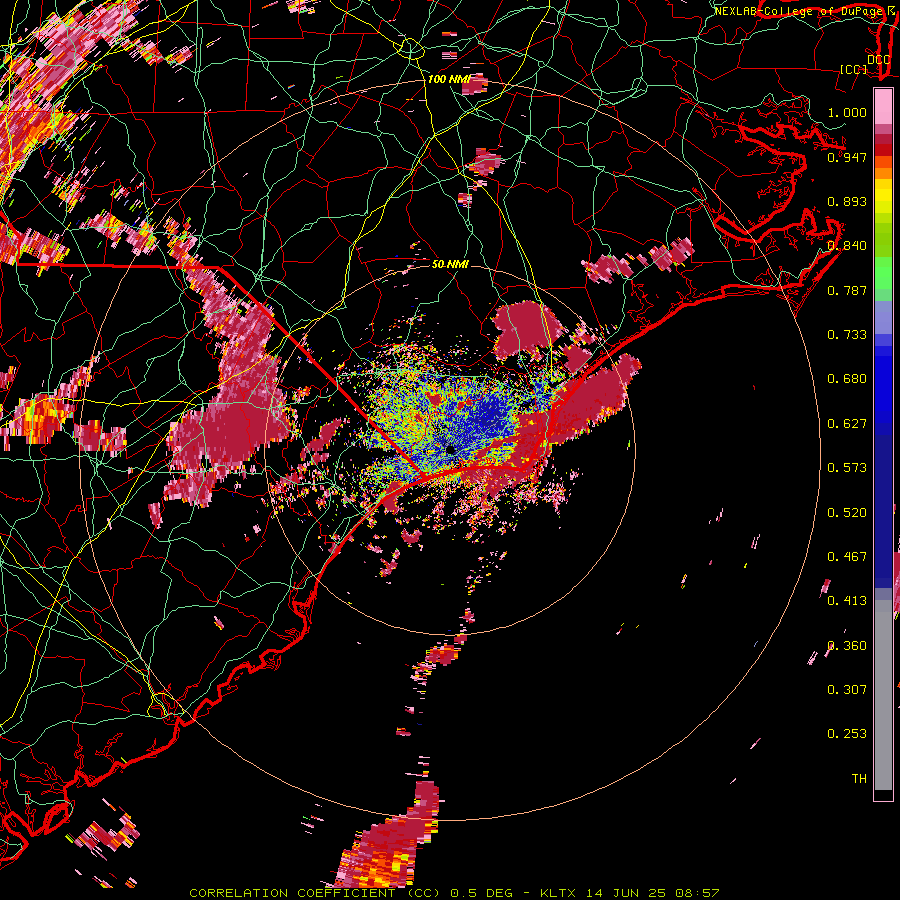Click the 0.840 value on the color scale

click(847, 245)
